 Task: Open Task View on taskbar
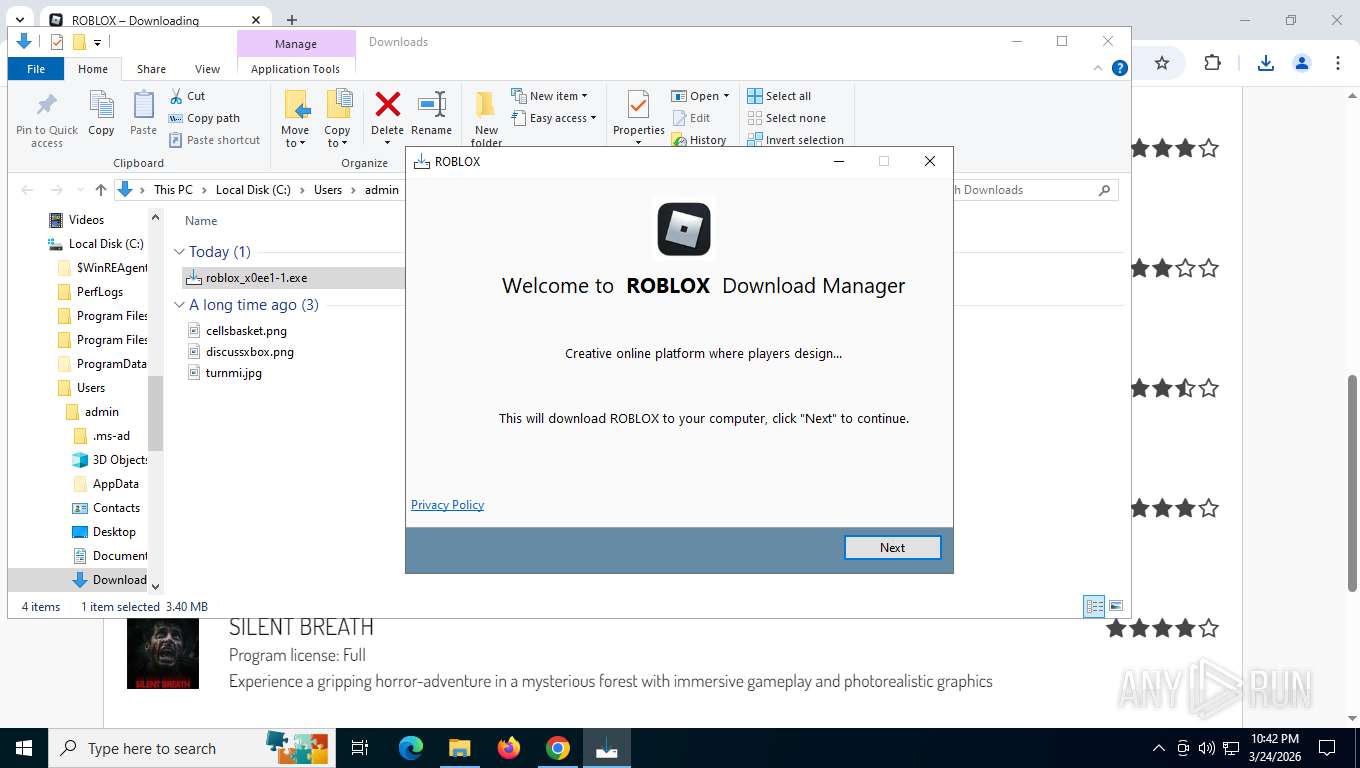pos(360,748)
